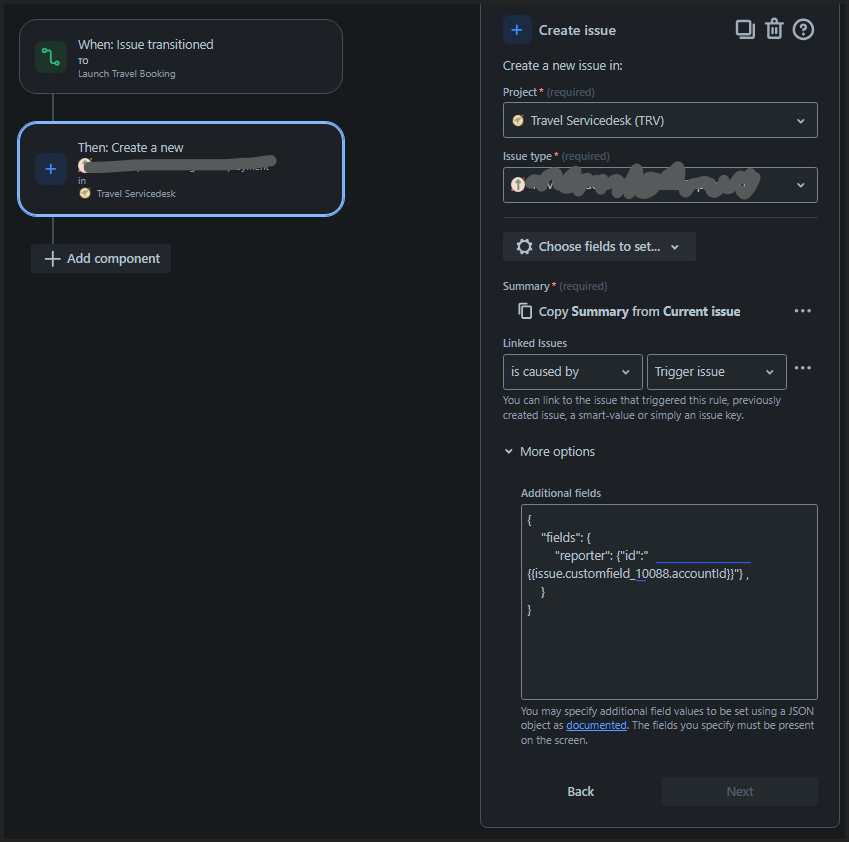Open the Trigger issue dropdown
This screenshot has width=849, height=842.
click(x=716, y=371)
